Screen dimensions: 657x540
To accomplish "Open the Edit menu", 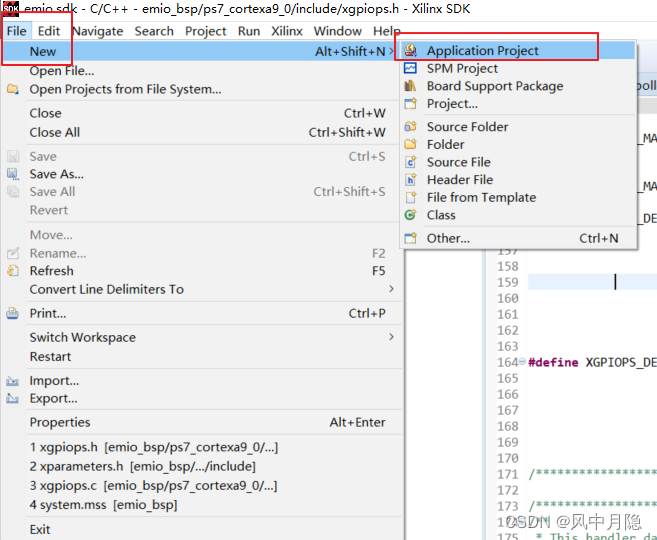I will [49, 31].
